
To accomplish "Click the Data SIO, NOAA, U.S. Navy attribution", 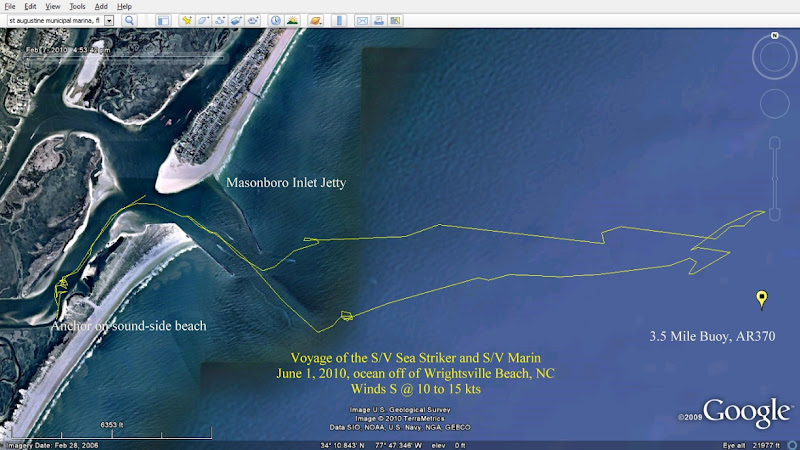I will tap(400, 428).
